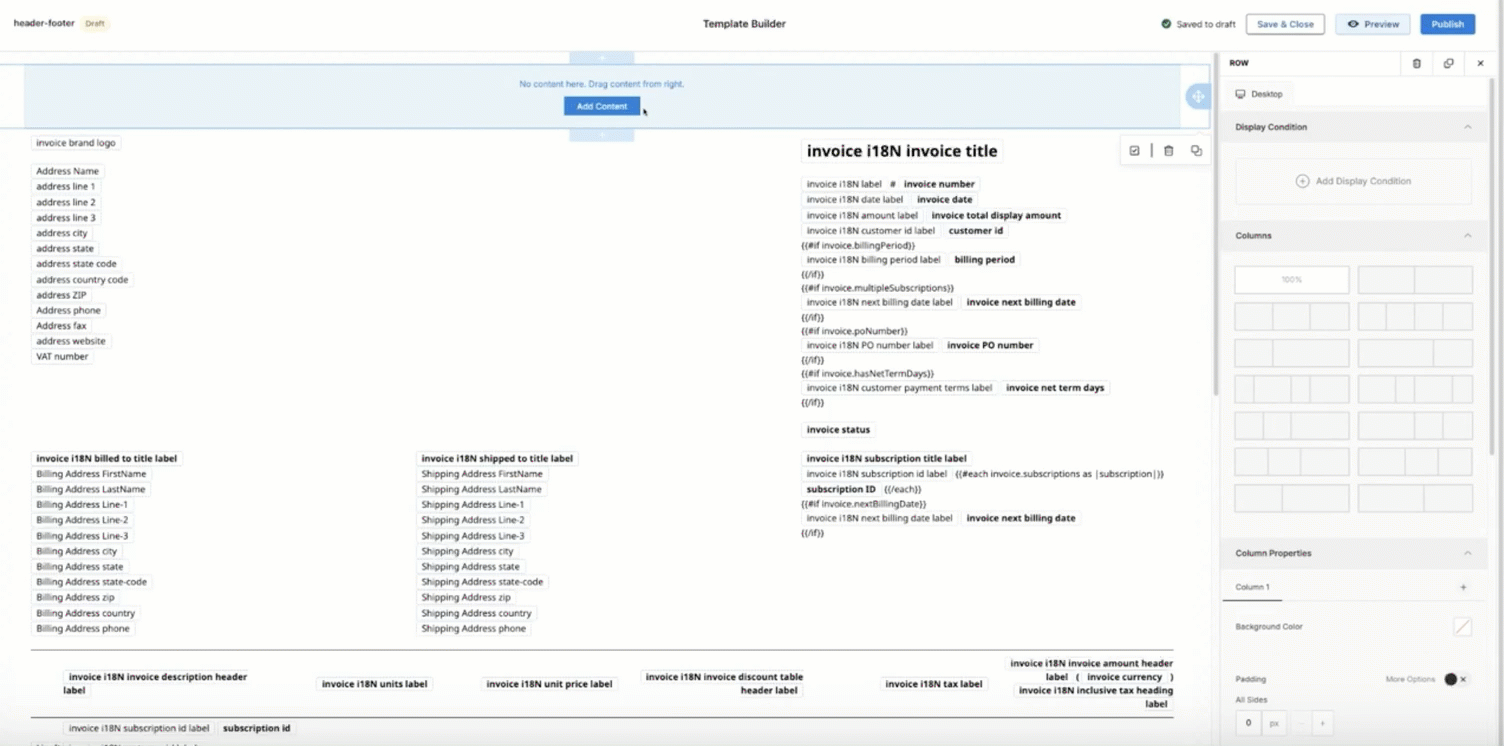Viewport: 1504px width, 746px height.
Task: Click the row drag-move handle icon
Action: point(1197,96)
